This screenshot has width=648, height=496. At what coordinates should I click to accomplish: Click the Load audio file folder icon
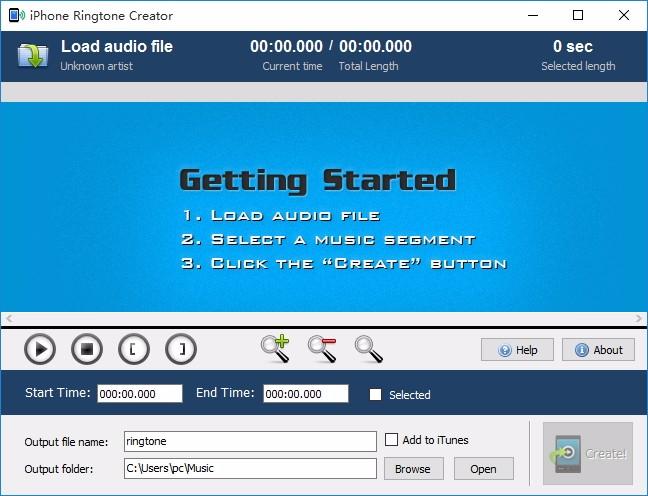point(33,55)
